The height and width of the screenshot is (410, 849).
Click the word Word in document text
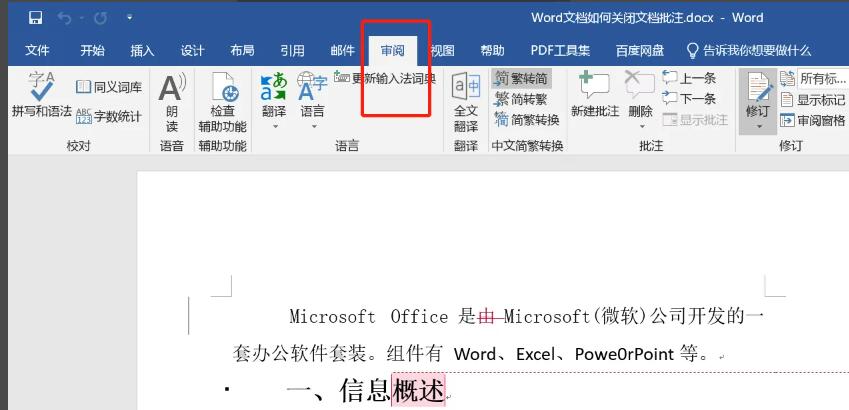pos(475,354)
